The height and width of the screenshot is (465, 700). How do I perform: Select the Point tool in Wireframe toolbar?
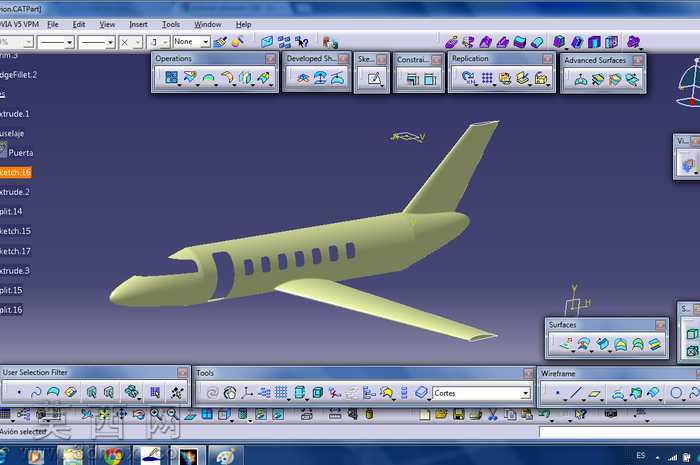click(558, 393)
